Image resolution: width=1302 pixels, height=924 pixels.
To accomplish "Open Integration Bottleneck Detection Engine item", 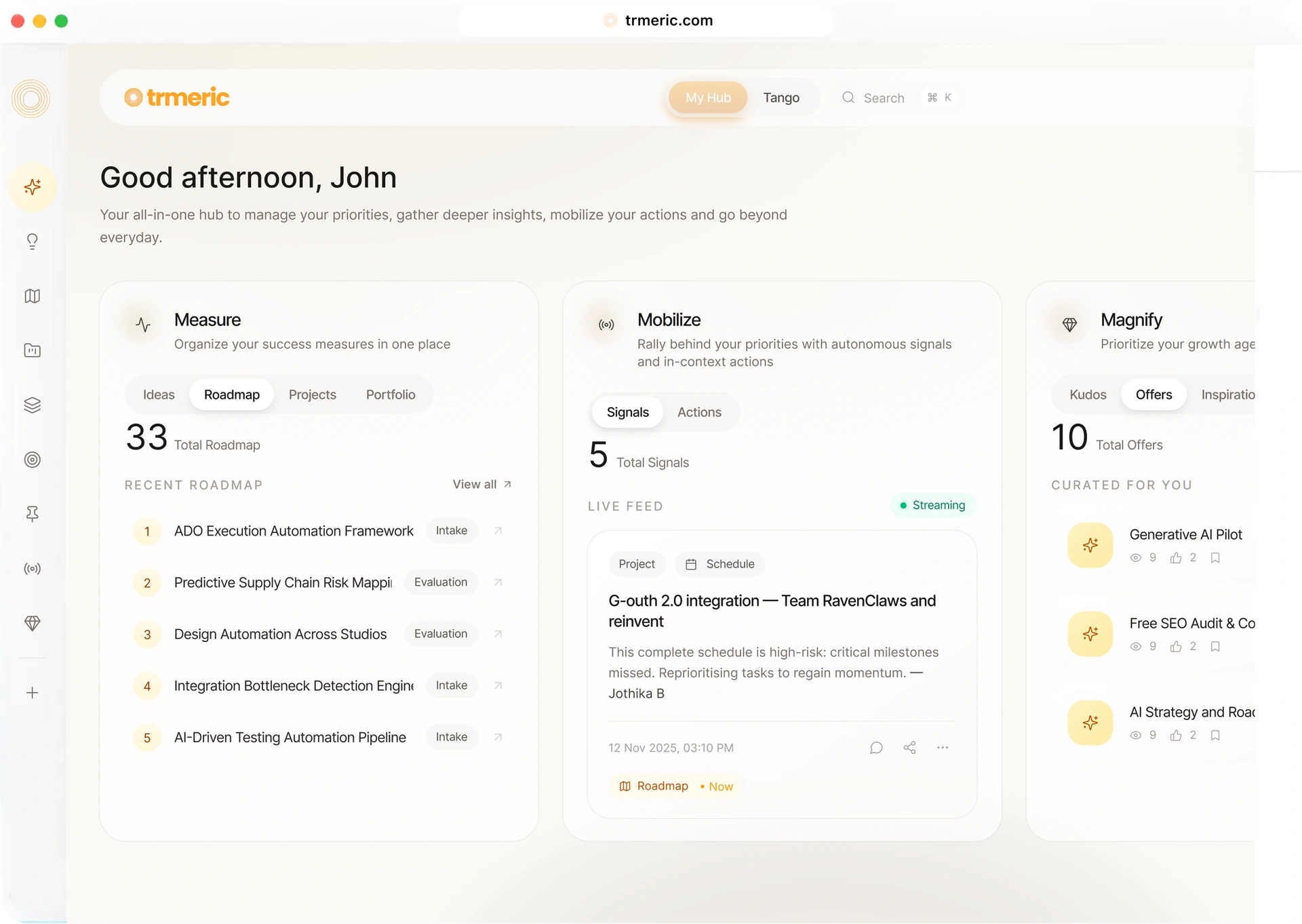I will [x=294, y=685].
